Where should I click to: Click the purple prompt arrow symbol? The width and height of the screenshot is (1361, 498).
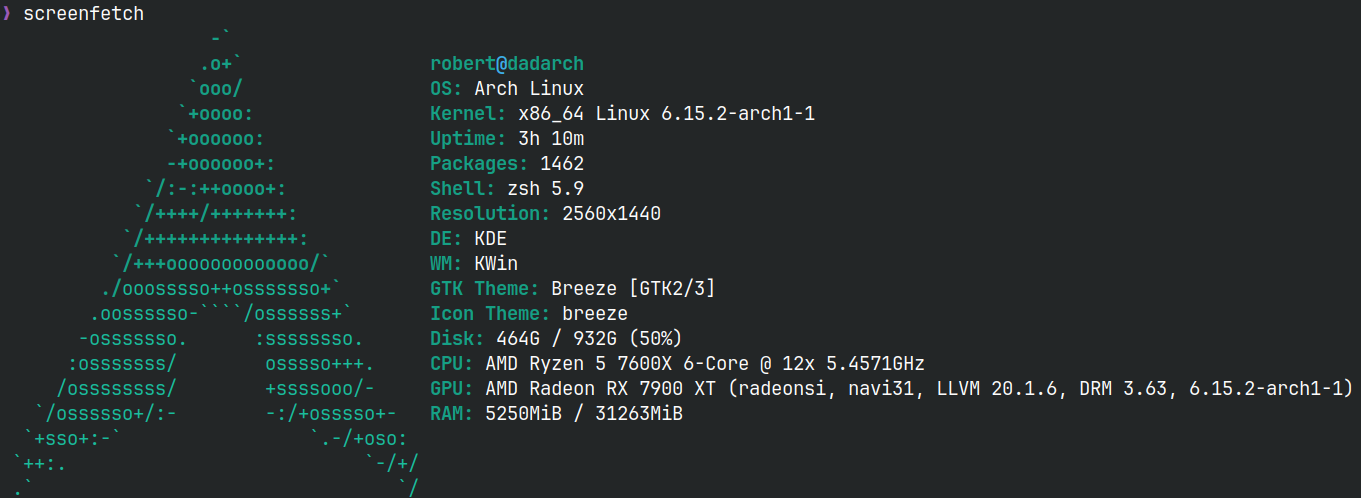tap(6, 14)
